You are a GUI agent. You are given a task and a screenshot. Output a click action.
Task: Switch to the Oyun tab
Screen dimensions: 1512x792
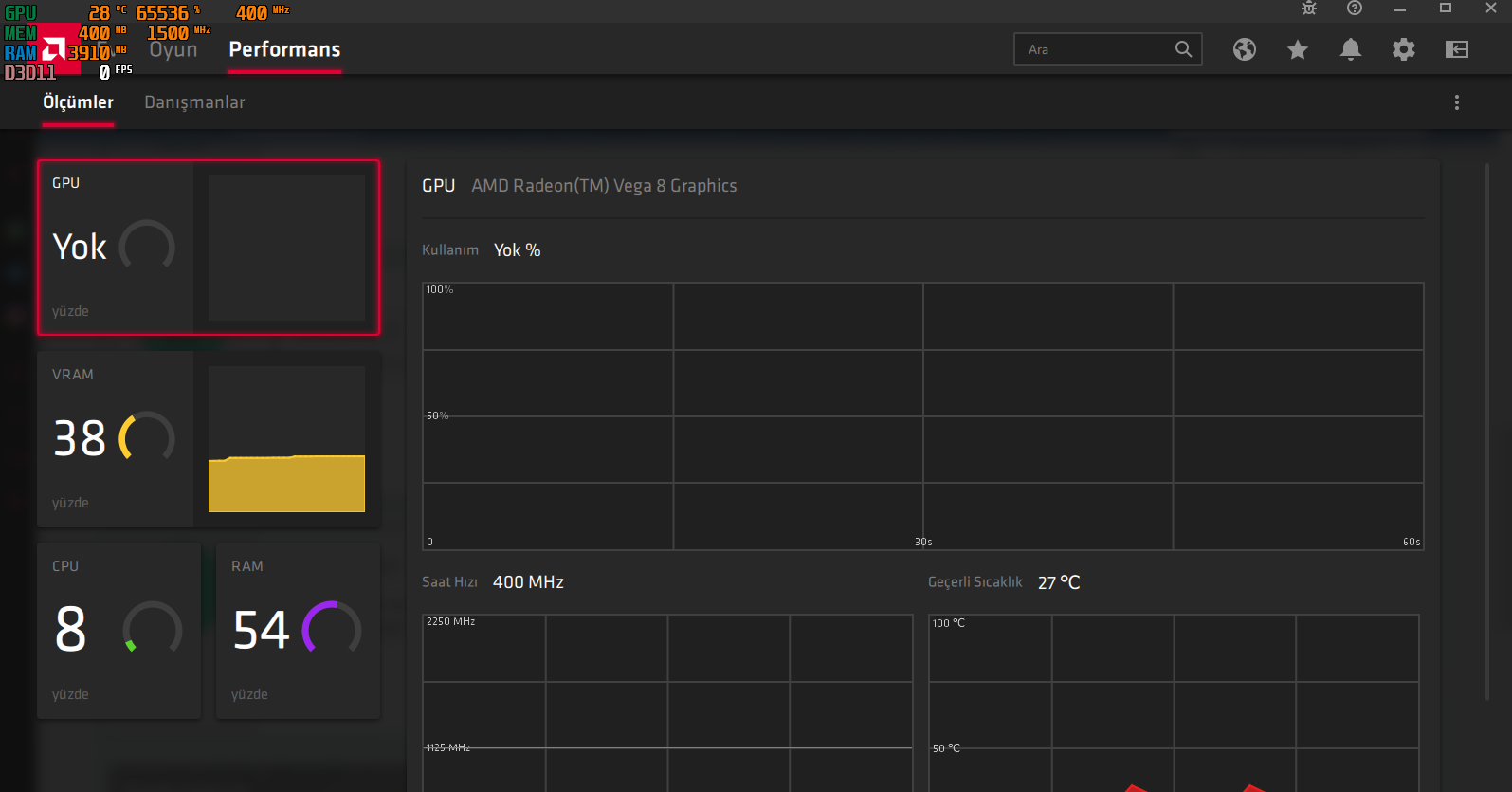pyautogui.click(x=173, y=49)
